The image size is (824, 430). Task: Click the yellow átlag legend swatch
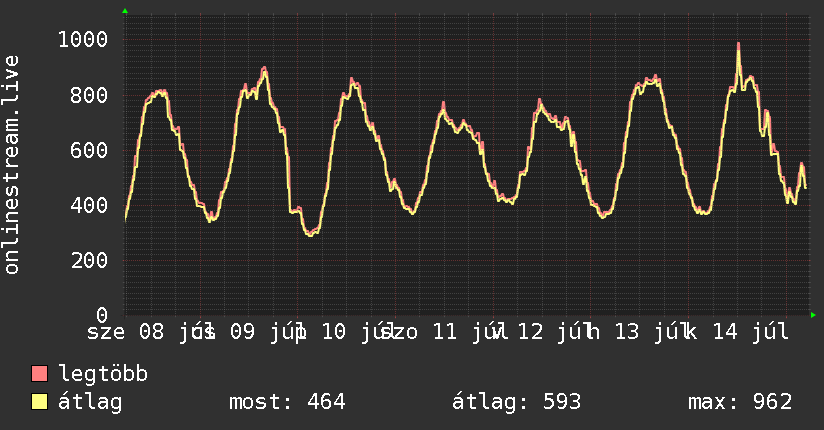pyautogui.click(x=39, y=402)
